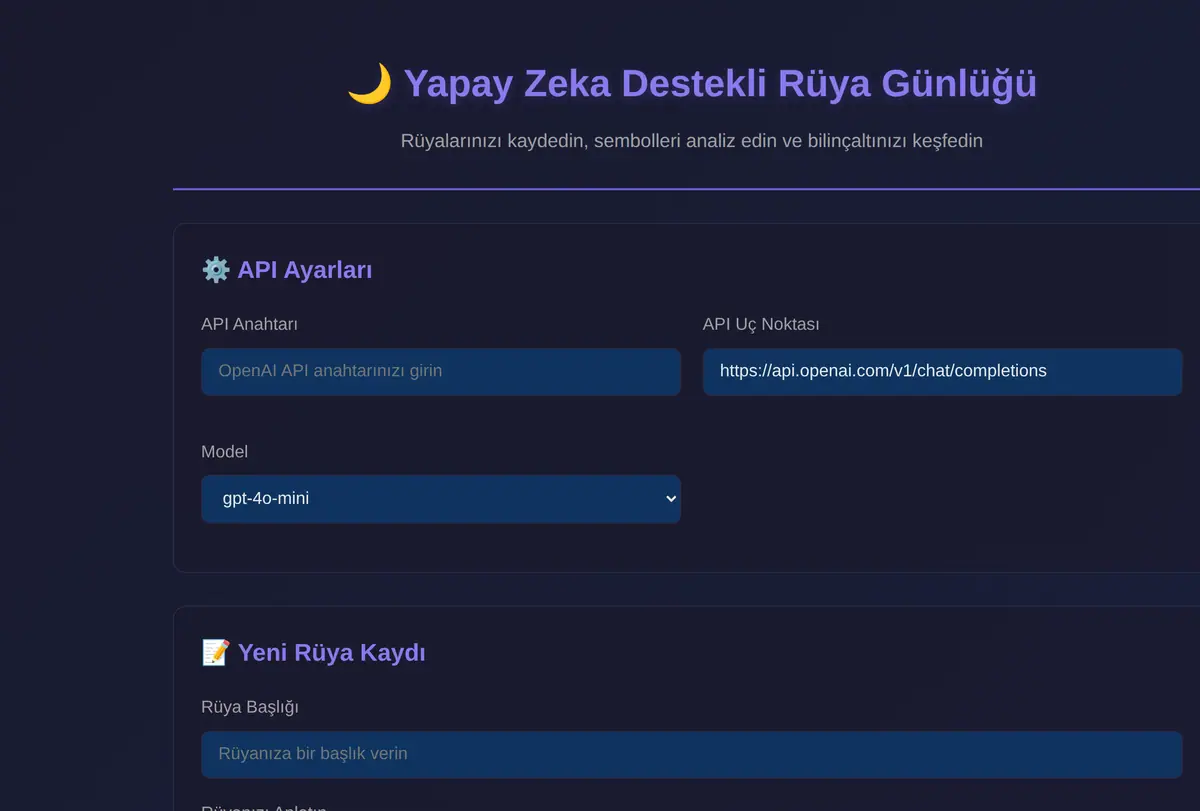The height and width of the screenshot is (811, 1200).
Task: Click the OpenAI API key input field
Action: (x=441, y=371)
